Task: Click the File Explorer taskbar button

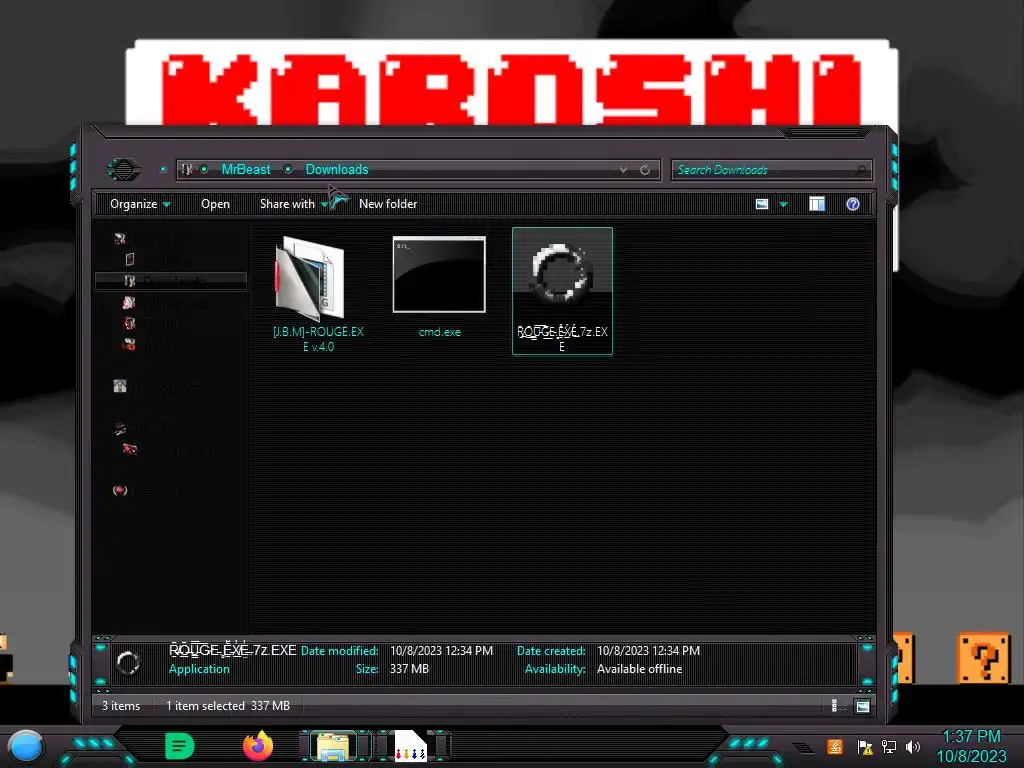Action: 333,746
